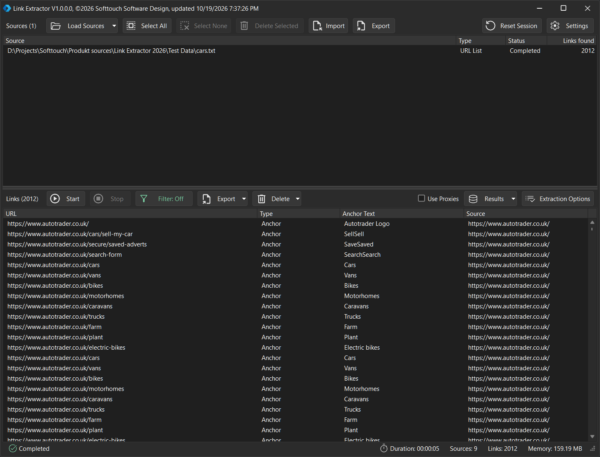This screenshot has height=457, width=600.
Task: Expand the links Delete dropdown arrow
Action: 298,199
